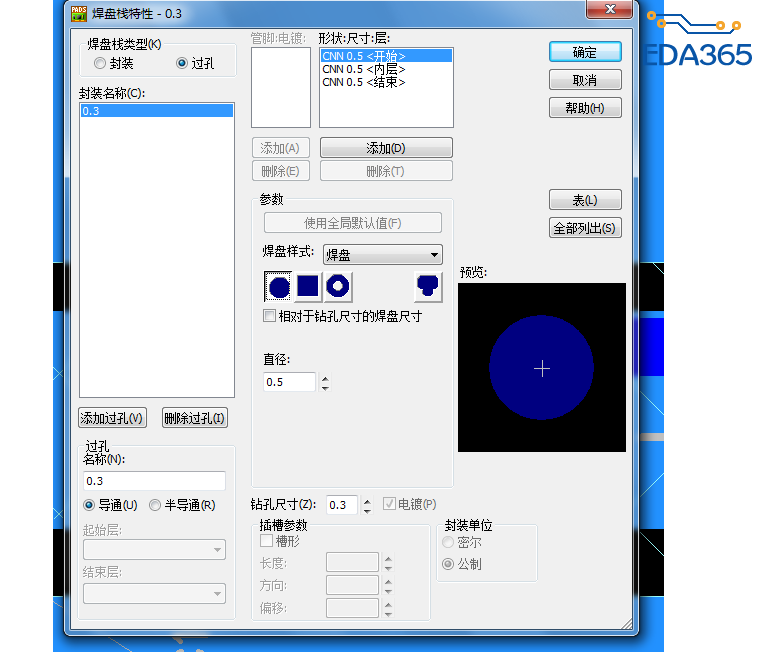Click the 取消 button
Viewport: 768px width, 660px height.
point(585,80)
